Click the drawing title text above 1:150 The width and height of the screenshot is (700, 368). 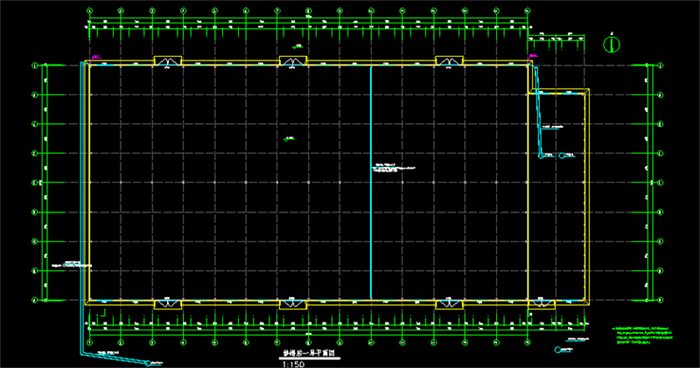pos(309,353)
